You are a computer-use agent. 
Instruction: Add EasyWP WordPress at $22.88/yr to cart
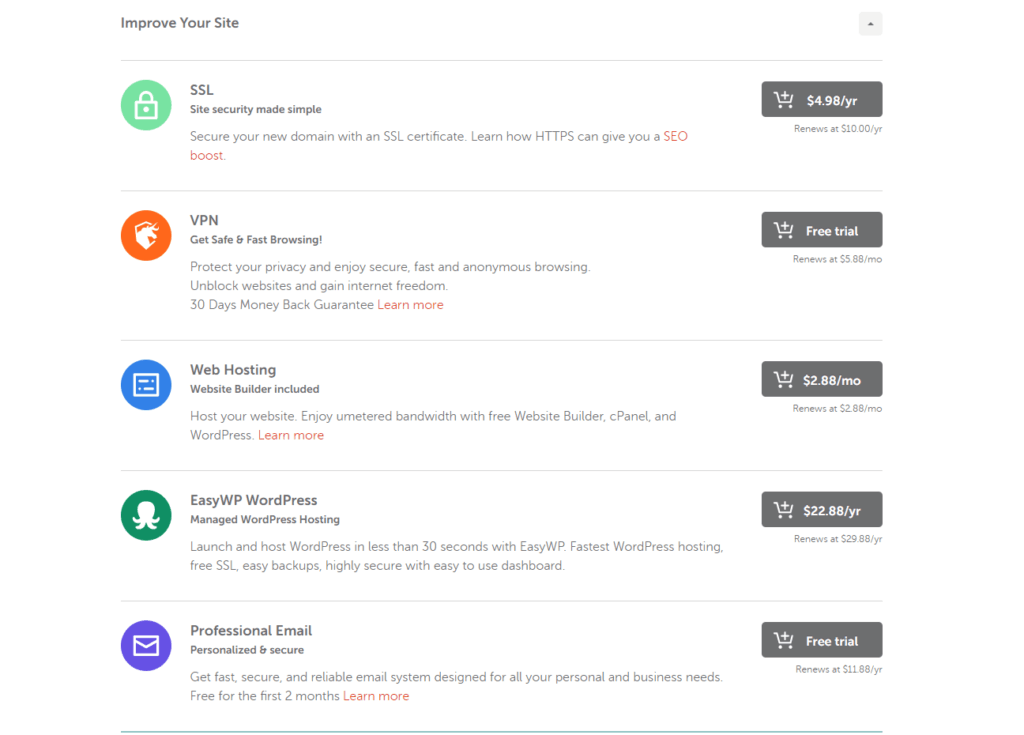point(821,510)
